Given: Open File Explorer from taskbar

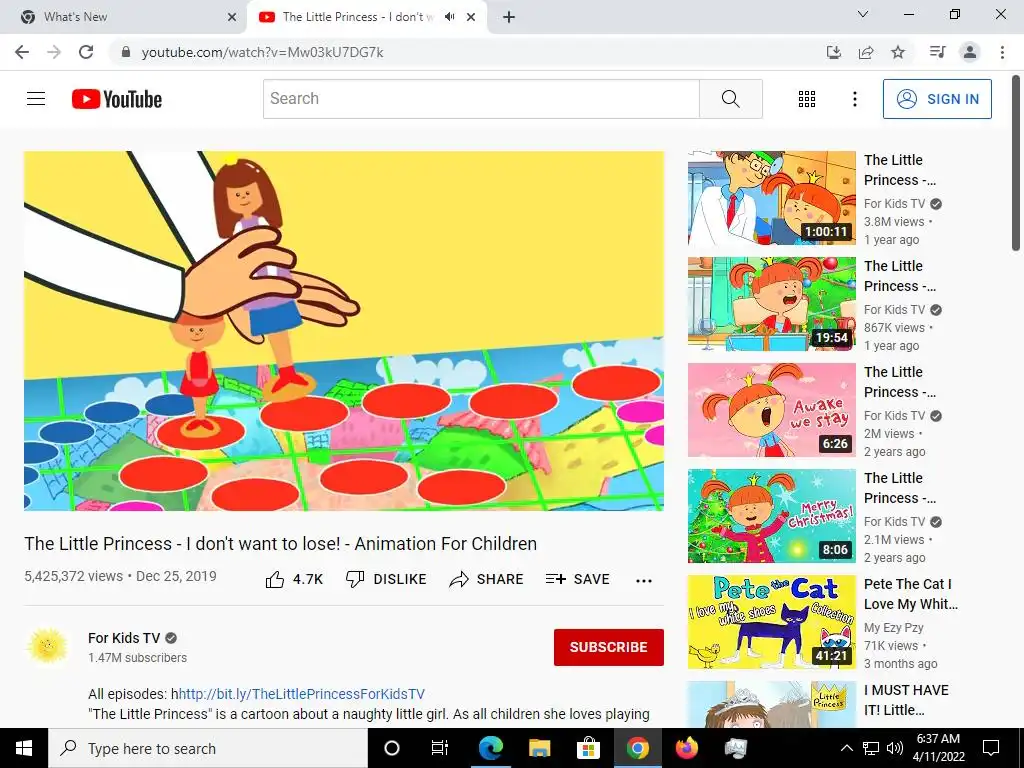Looking at the screenshot, I should (x=539, y=748).
